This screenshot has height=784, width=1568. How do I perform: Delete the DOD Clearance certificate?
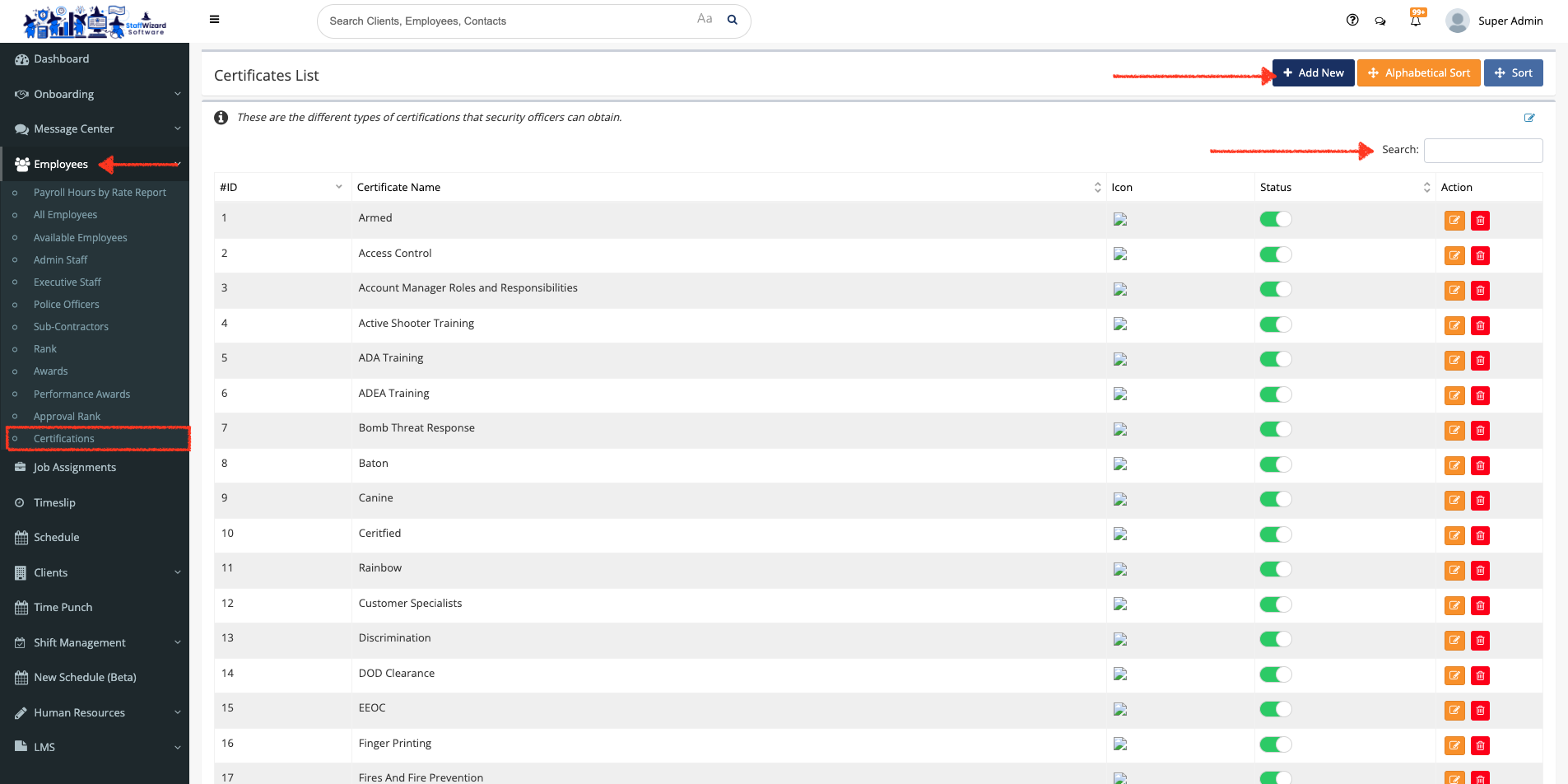(x=1480, y=676)
